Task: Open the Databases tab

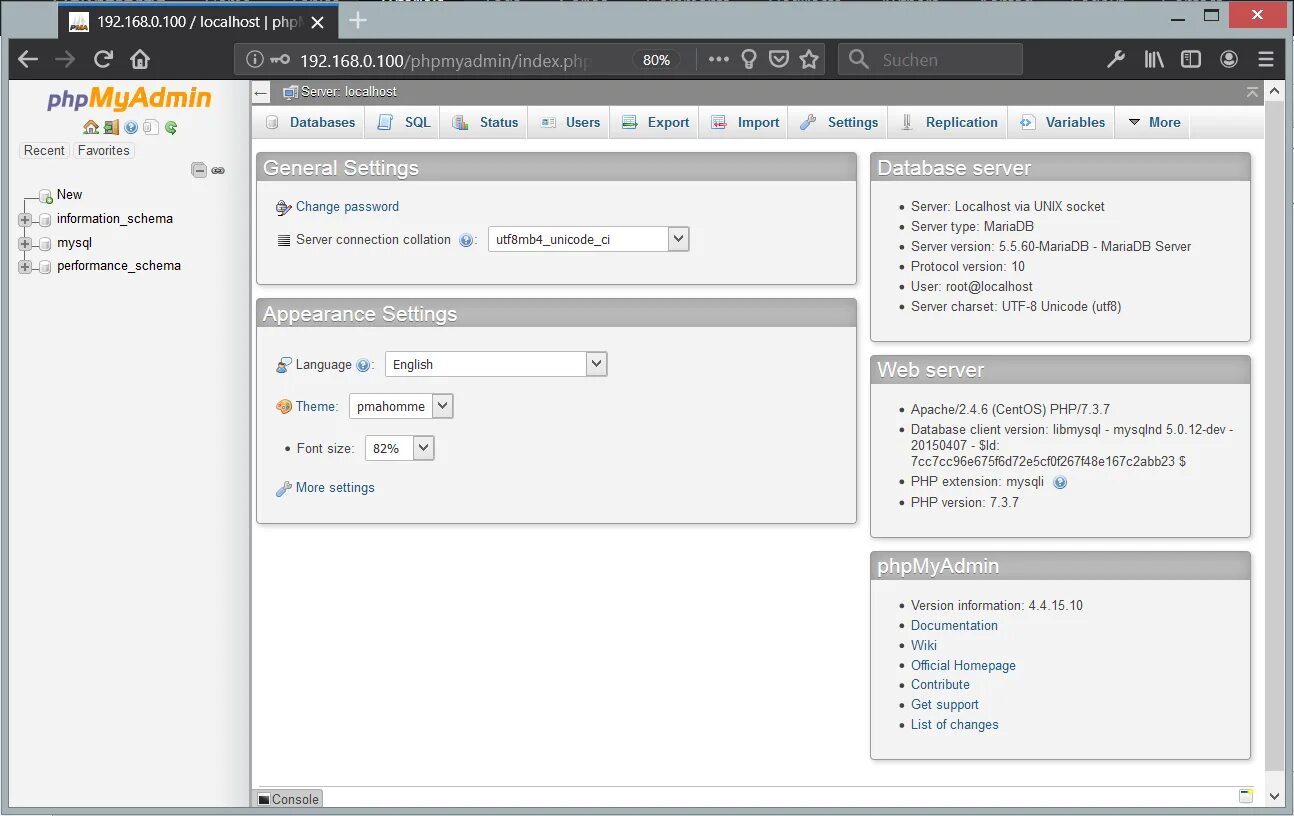Action: click(x=311, y=122)
